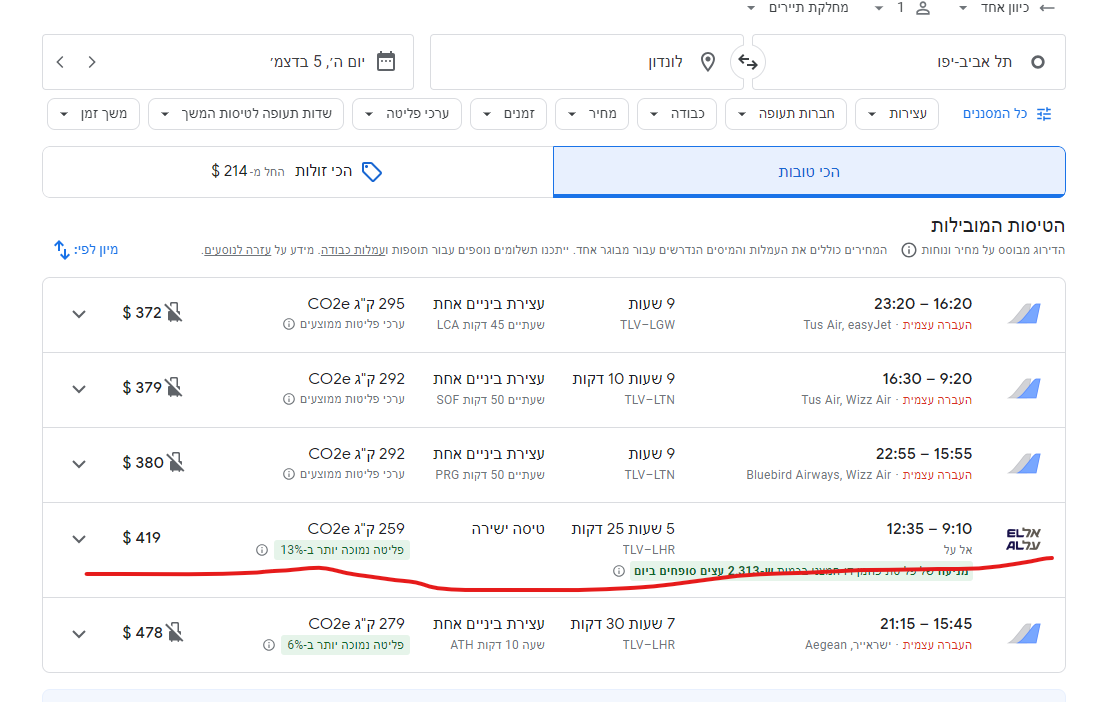Open the חברות תעופה airlines filter dropdown
The height and width of the screenshot is (702, 1097).
[786, 114]
